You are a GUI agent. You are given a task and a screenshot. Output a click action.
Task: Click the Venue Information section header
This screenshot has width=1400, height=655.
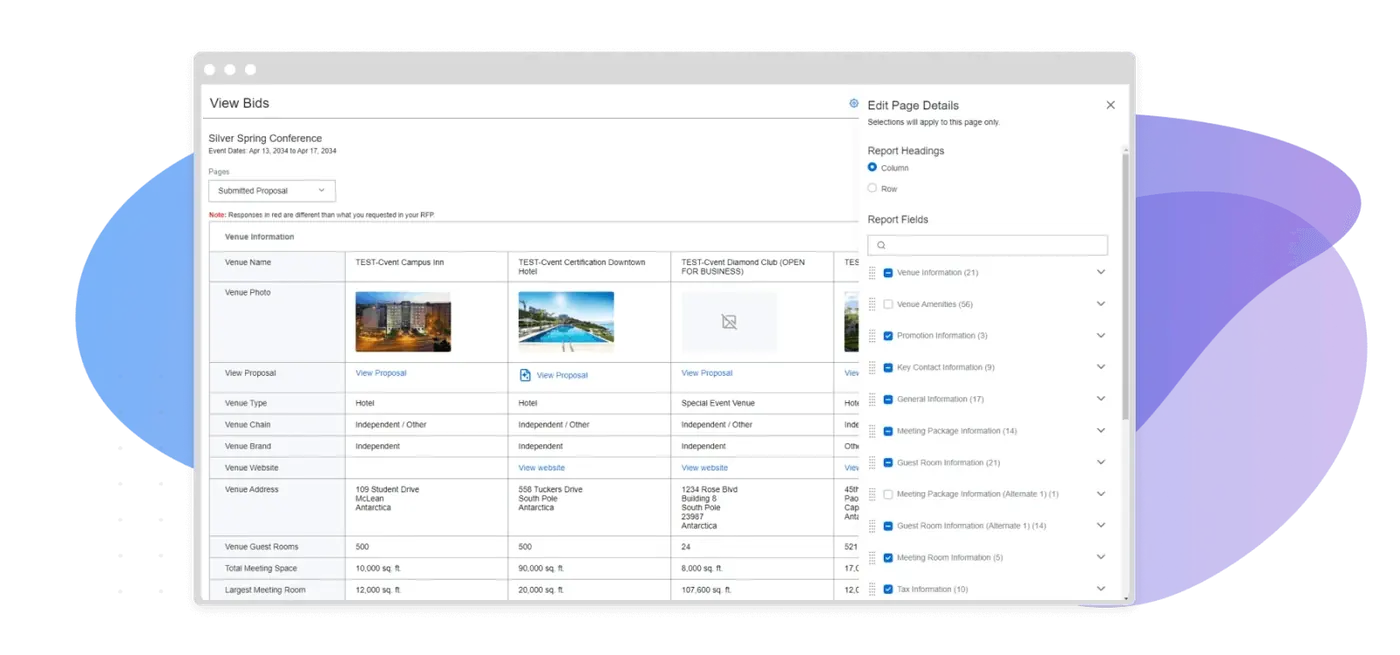(x=260, y=237)
